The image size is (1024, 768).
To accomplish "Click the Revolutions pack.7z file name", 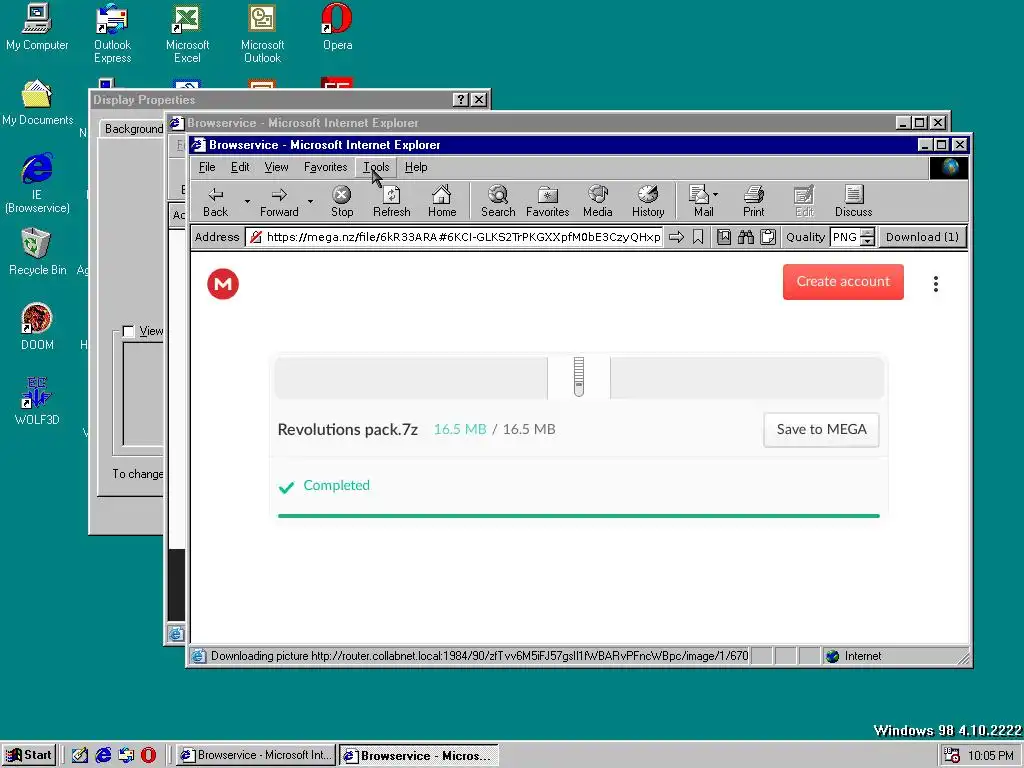I will pos(347,430).
